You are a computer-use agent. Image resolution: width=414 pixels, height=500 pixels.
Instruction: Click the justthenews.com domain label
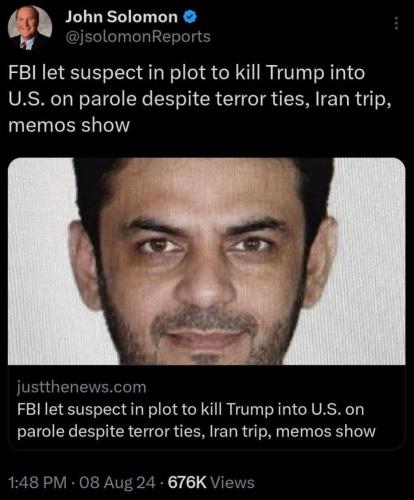(x=82, y=387)
